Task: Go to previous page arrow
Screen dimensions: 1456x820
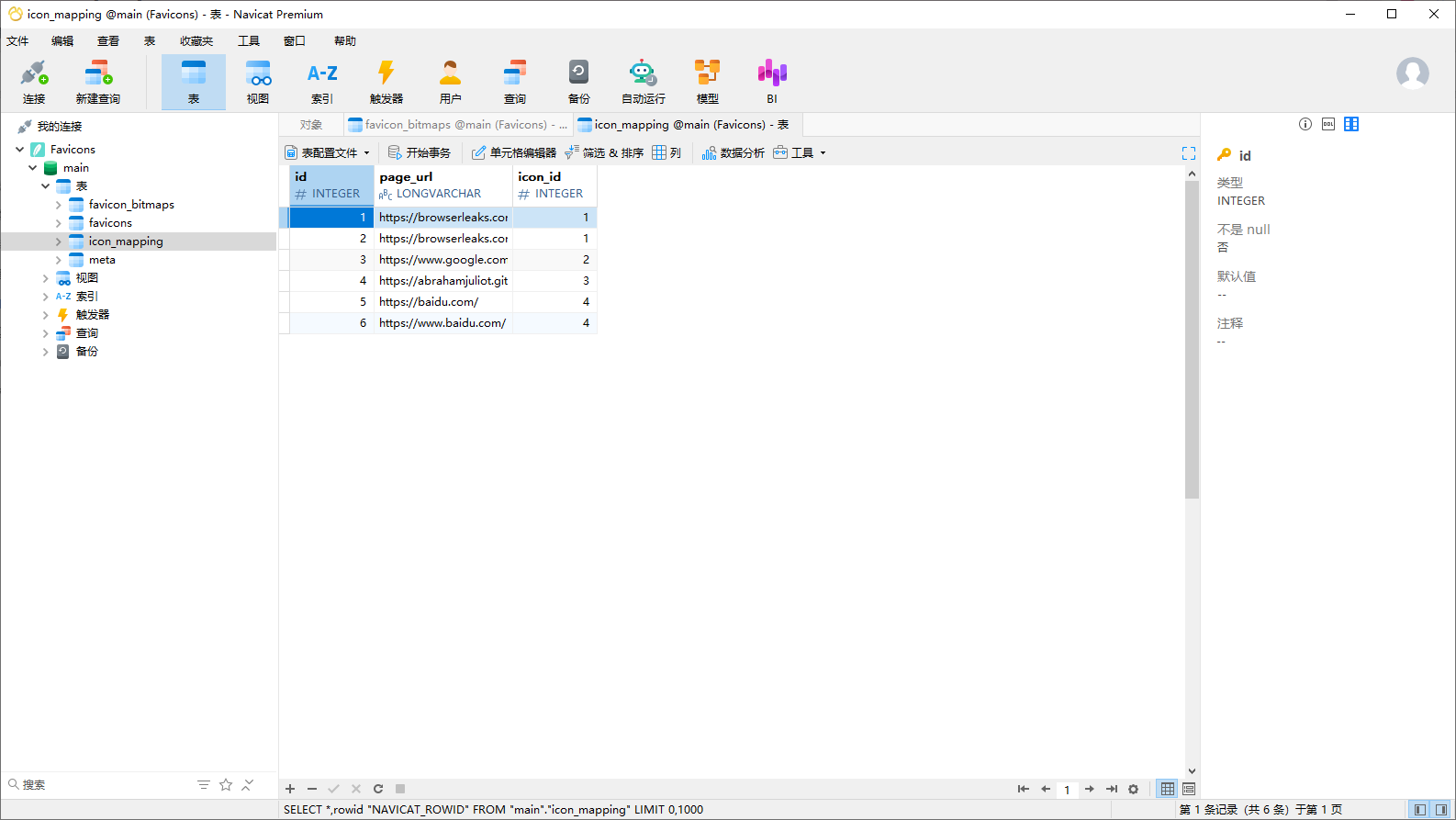Action: (x=1046, y=789)
